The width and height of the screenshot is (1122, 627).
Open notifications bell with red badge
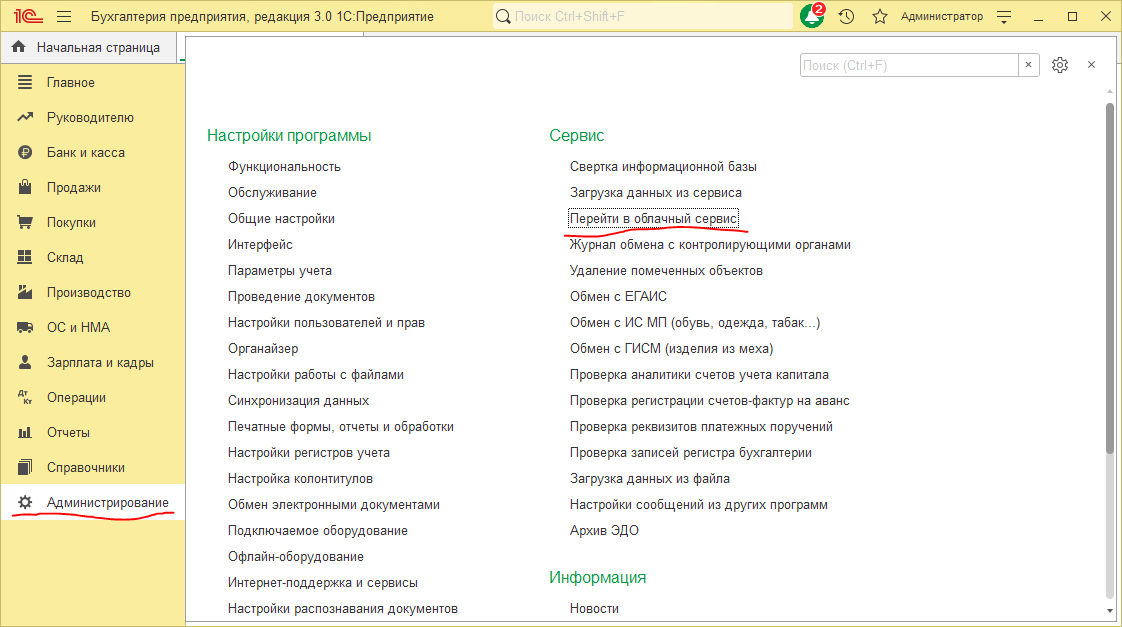pos(812,16)
